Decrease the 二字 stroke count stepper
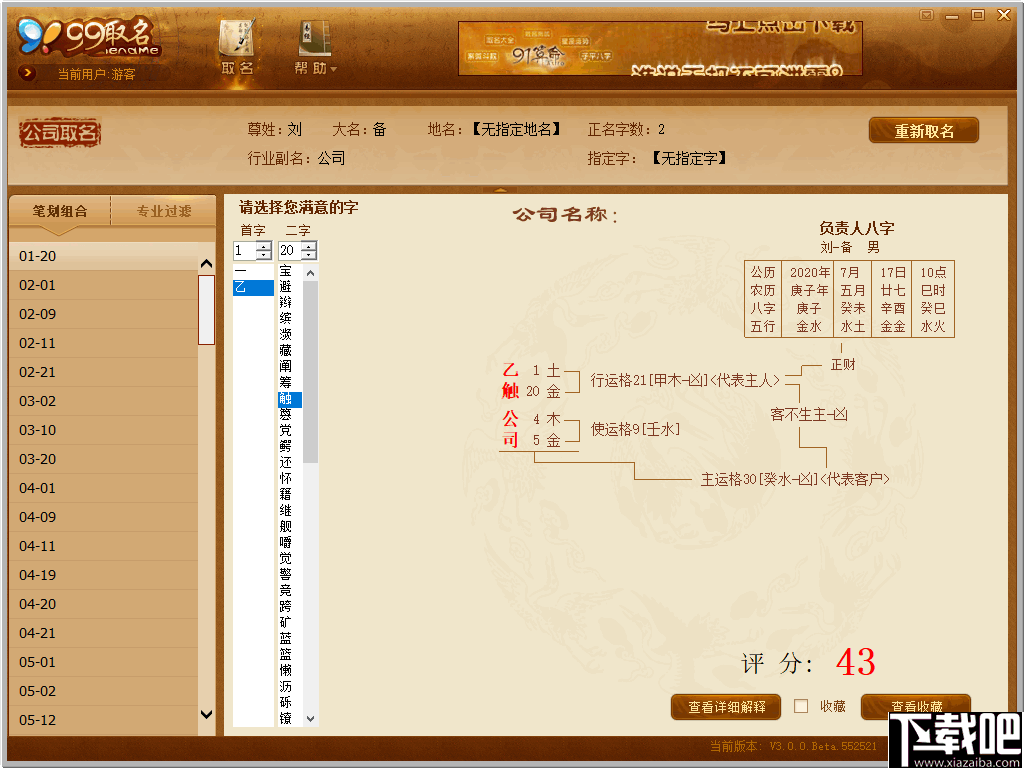 [309, 255]
